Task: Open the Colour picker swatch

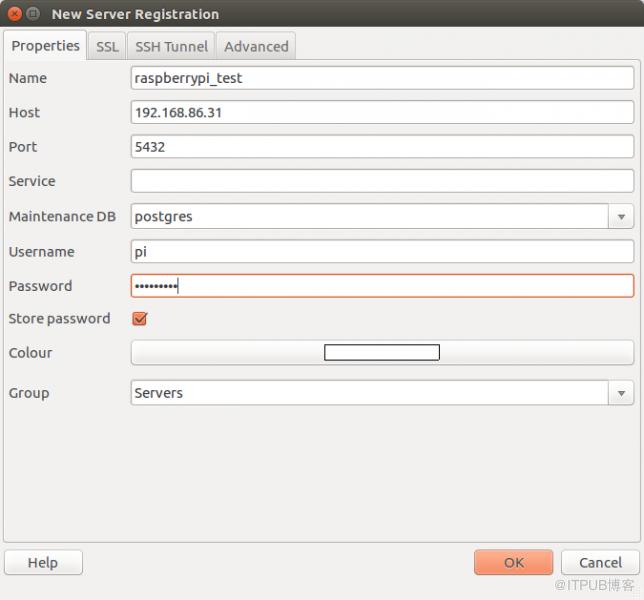Action: pos(382,352)
